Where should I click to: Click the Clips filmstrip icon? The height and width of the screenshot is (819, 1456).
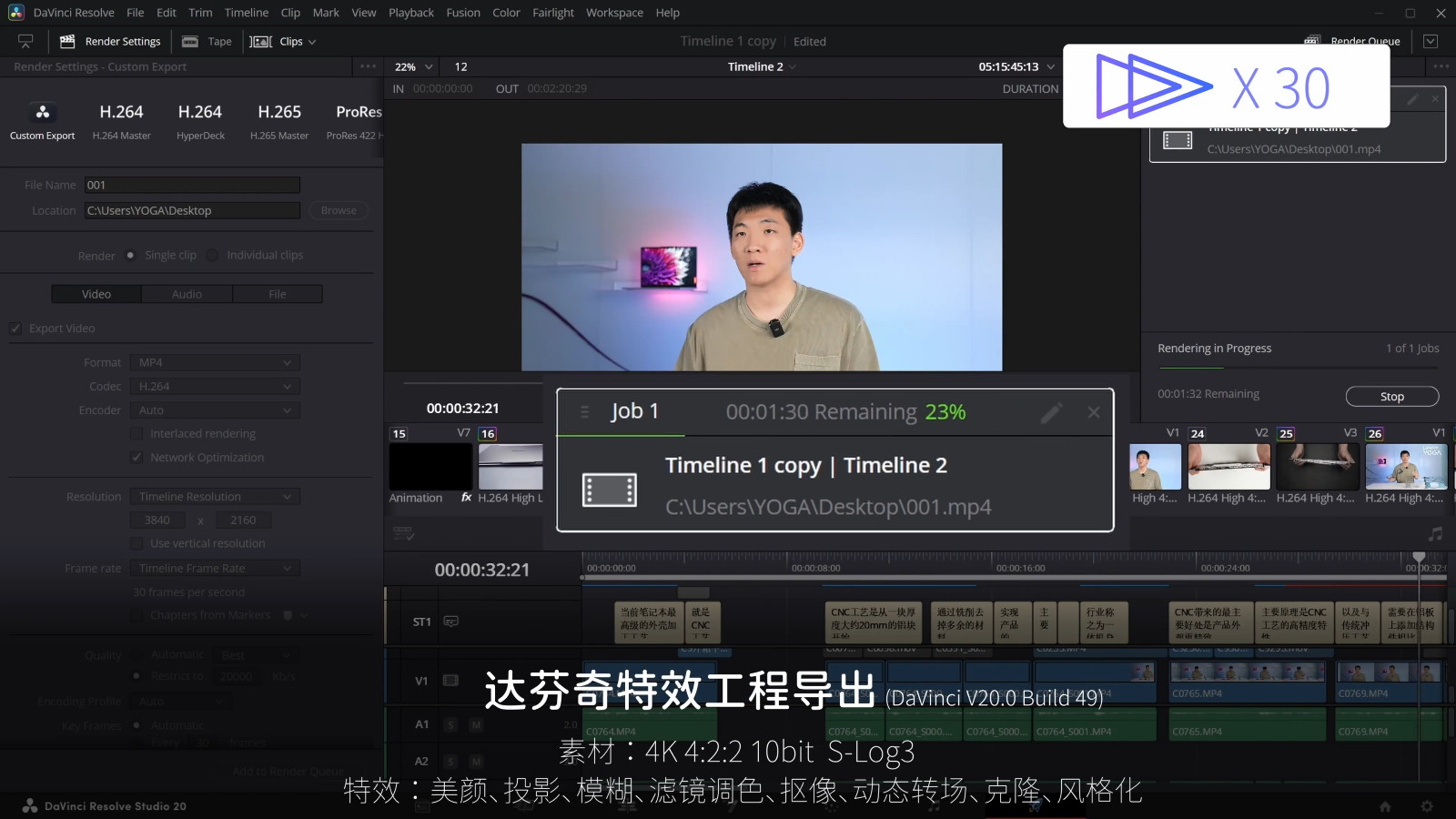pyautogui.click(x=261, y=41)
